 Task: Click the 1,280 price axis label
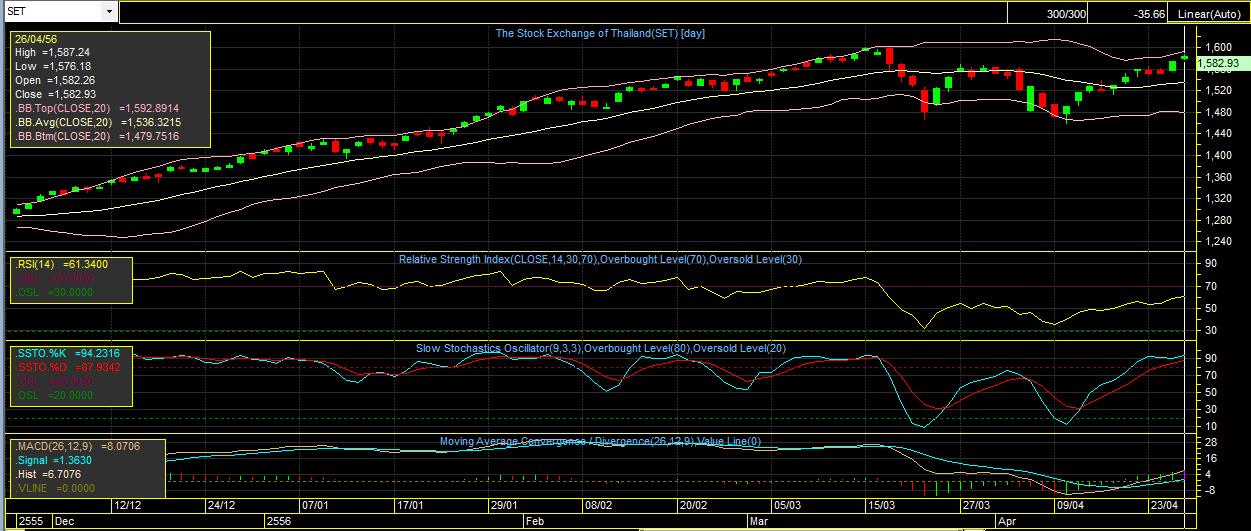1219,220
